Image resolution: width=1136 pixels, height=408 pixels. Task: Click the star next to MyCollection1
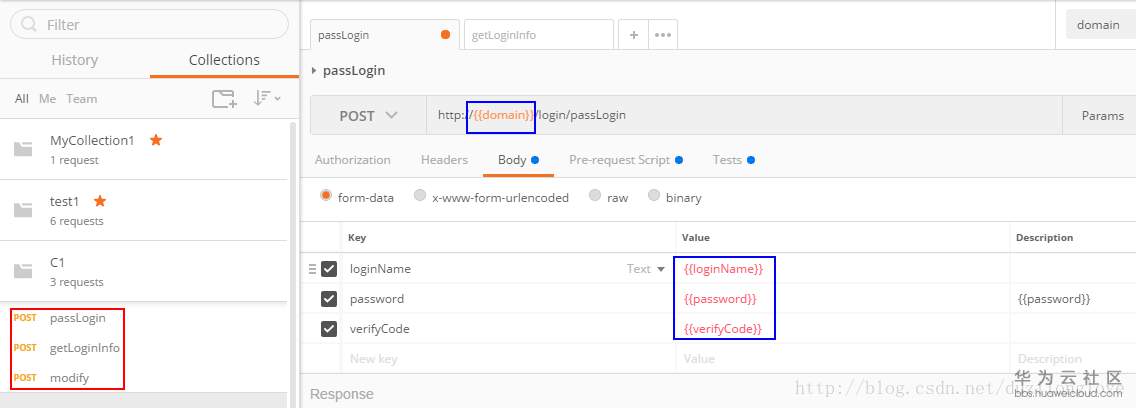155,140
